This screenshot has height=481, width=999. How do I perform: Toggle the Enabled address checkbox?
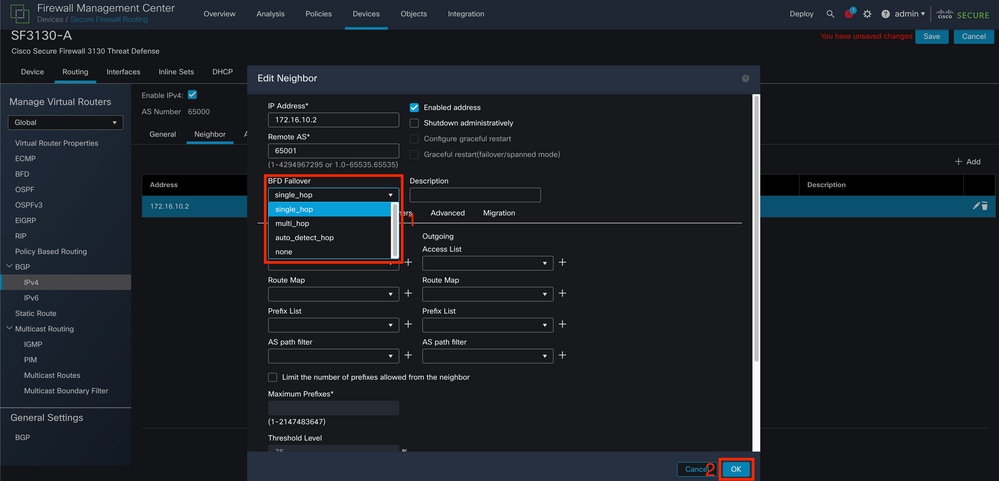(x=414, y=107)
